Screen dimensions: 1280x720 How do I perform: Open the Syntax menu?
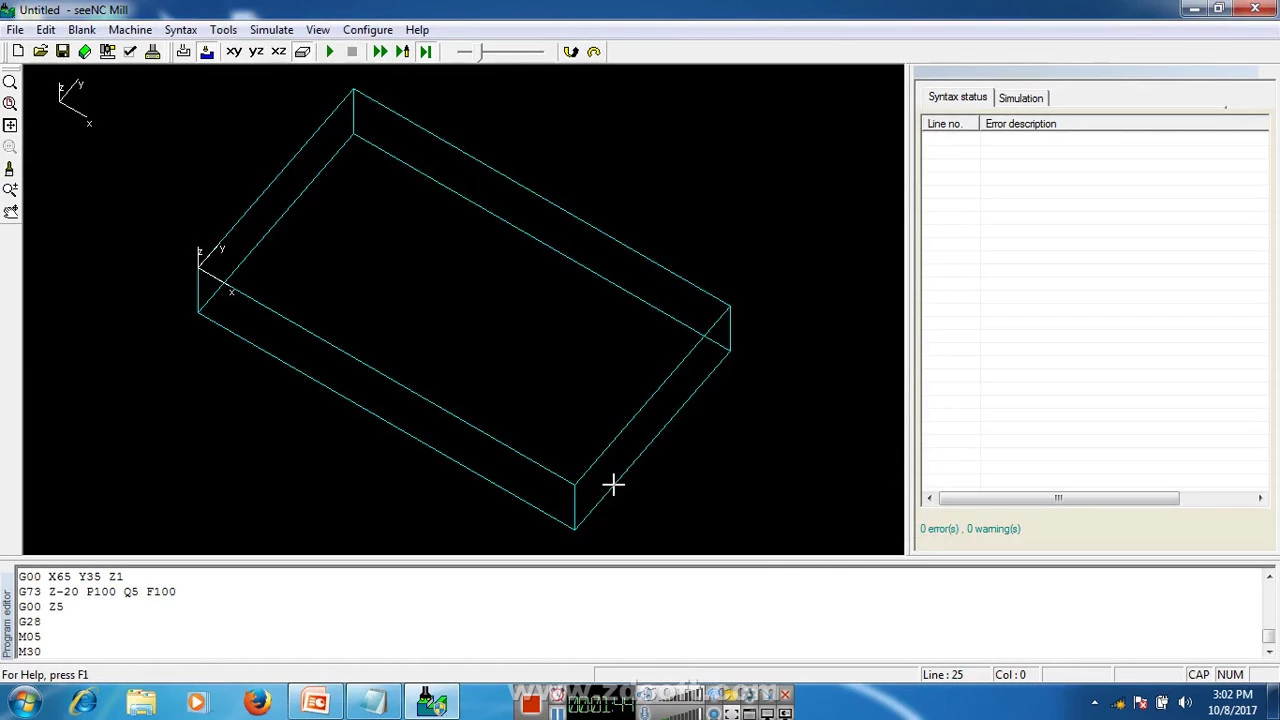[181, 30]
